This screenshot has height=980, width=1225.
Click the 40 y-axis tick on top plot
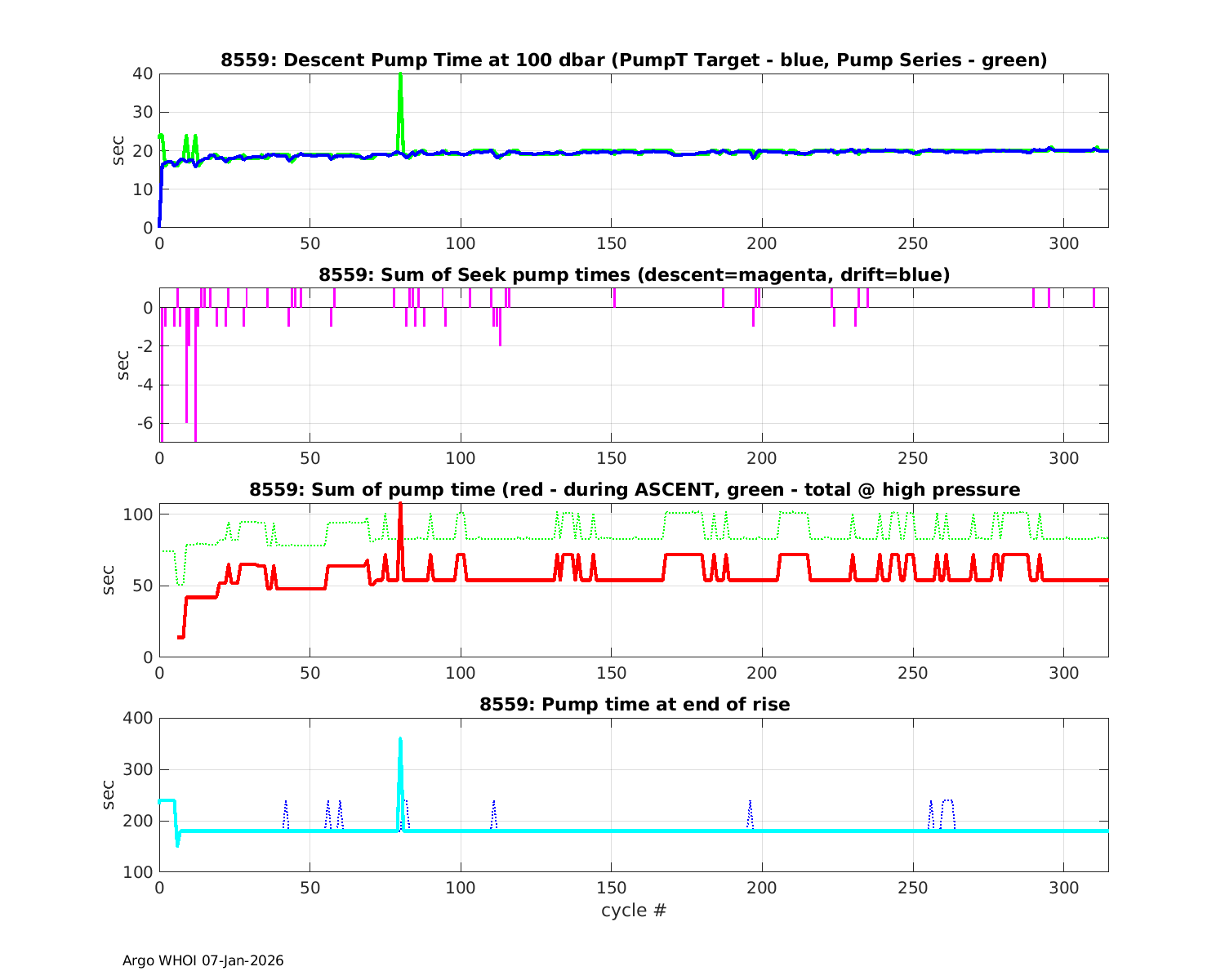tap(143, 73)
